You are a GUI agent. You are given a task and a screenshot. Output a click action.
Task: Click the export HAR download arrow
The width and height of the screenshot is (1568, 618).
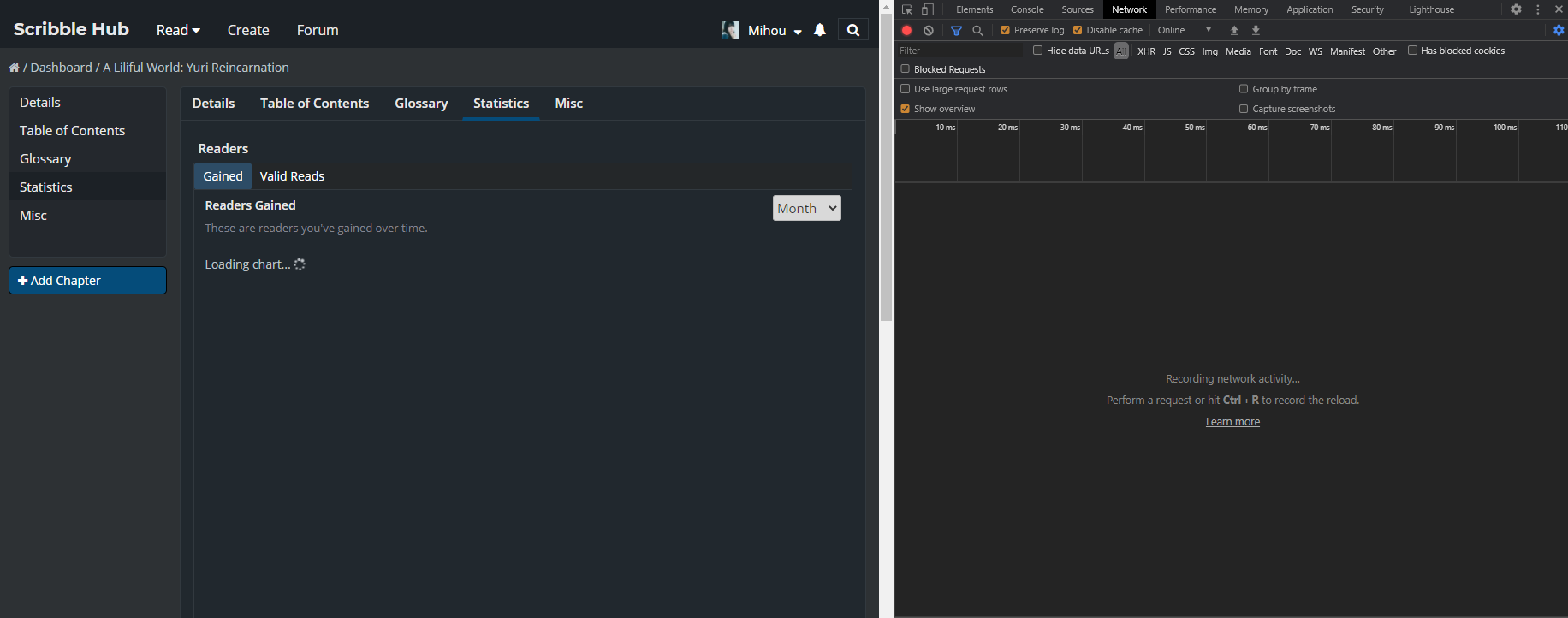(x=1256, y=30)
